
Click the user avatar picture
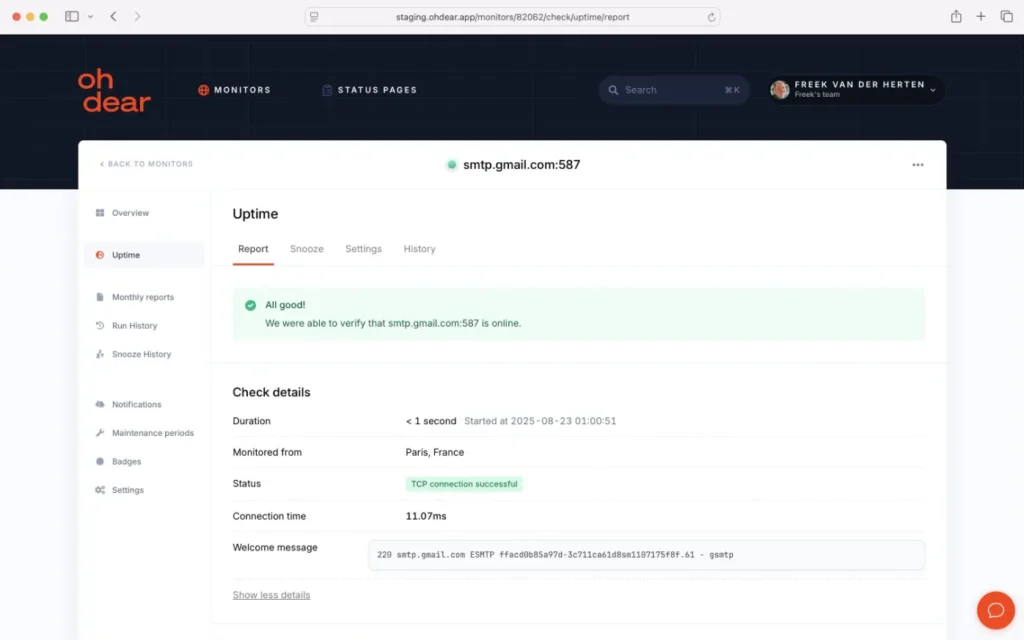coord(780,89)
